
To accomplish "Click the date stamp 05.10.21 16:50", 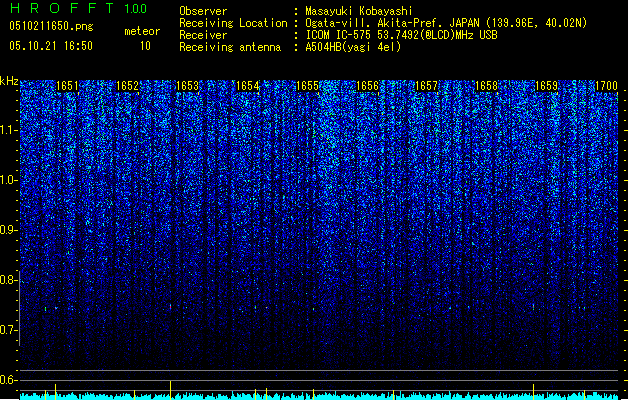I will (x=51, y=46).
